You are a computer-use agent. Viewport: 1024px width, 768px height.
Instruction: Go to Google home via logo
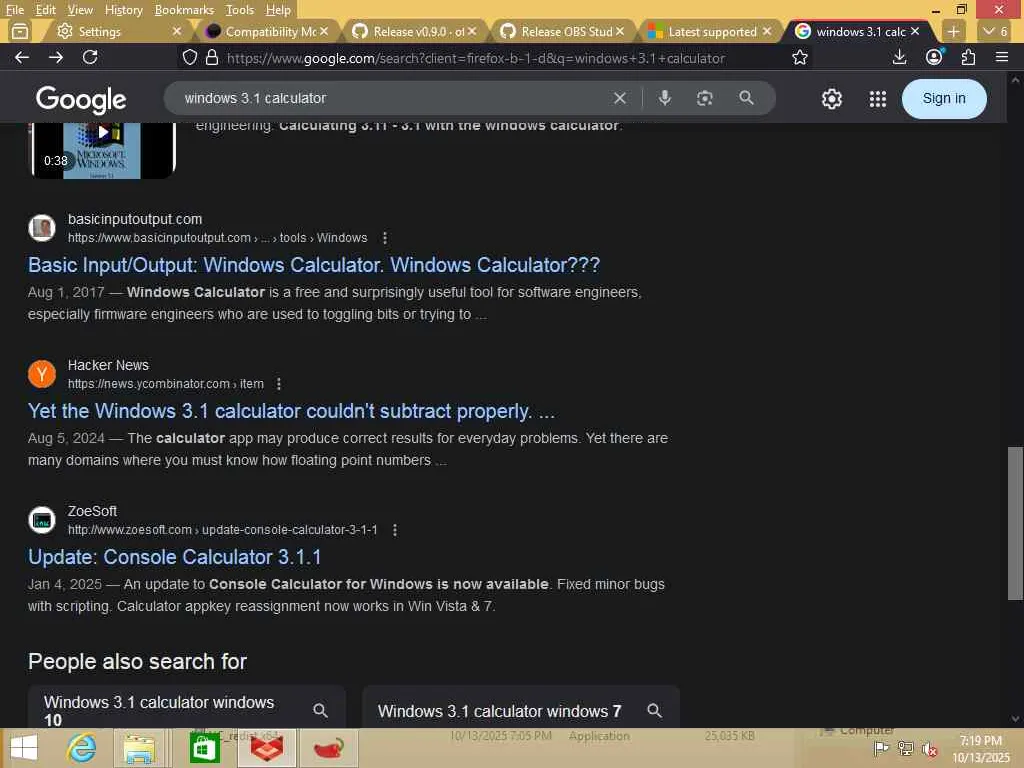pyautogui.click(x=81, y=99)
